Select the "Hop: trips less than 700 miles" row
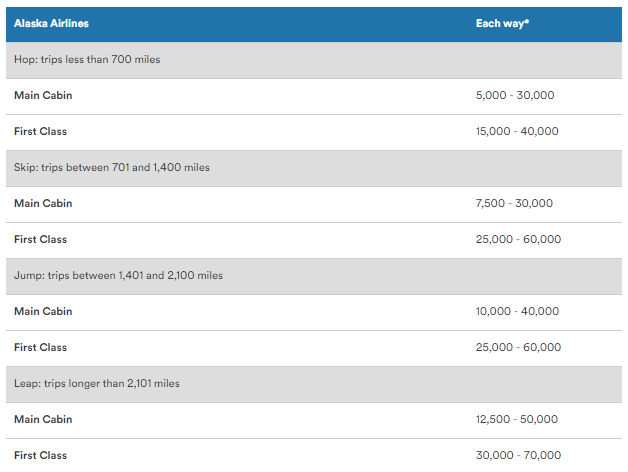The width and height of the screenshot is (628, 472). coord(87,60)
